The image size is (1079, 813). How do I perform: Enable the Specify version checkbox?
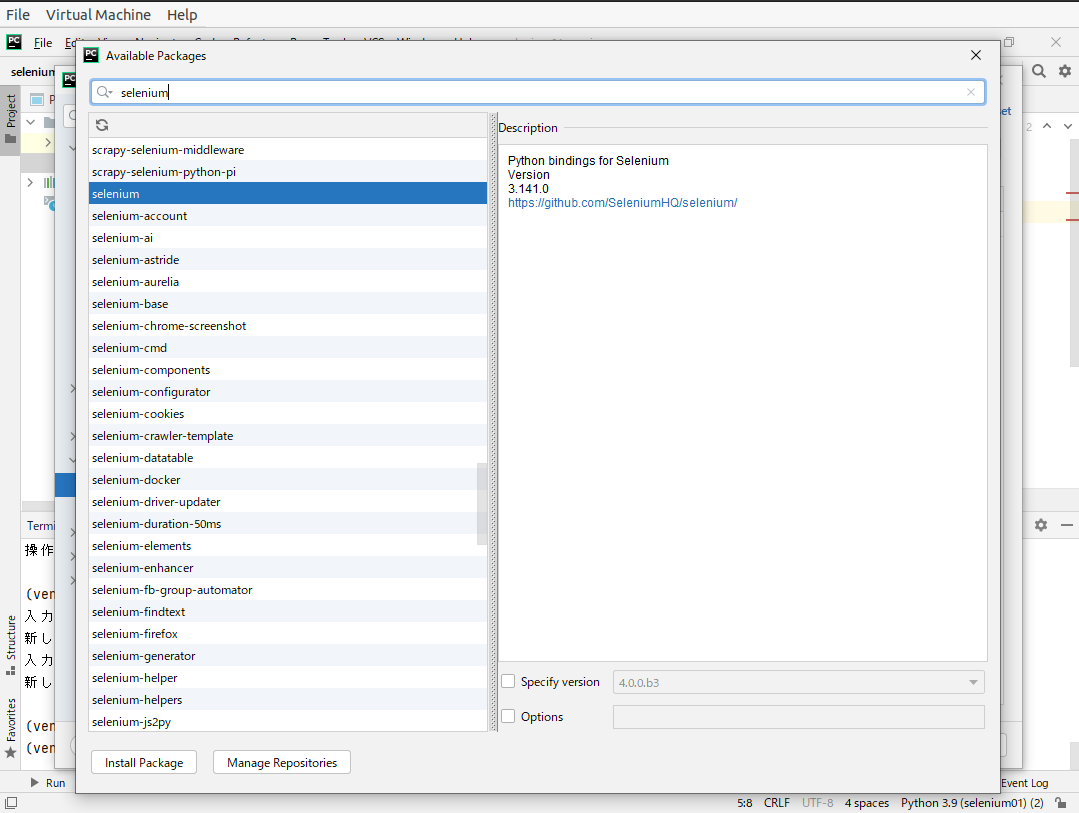(508, 682)
